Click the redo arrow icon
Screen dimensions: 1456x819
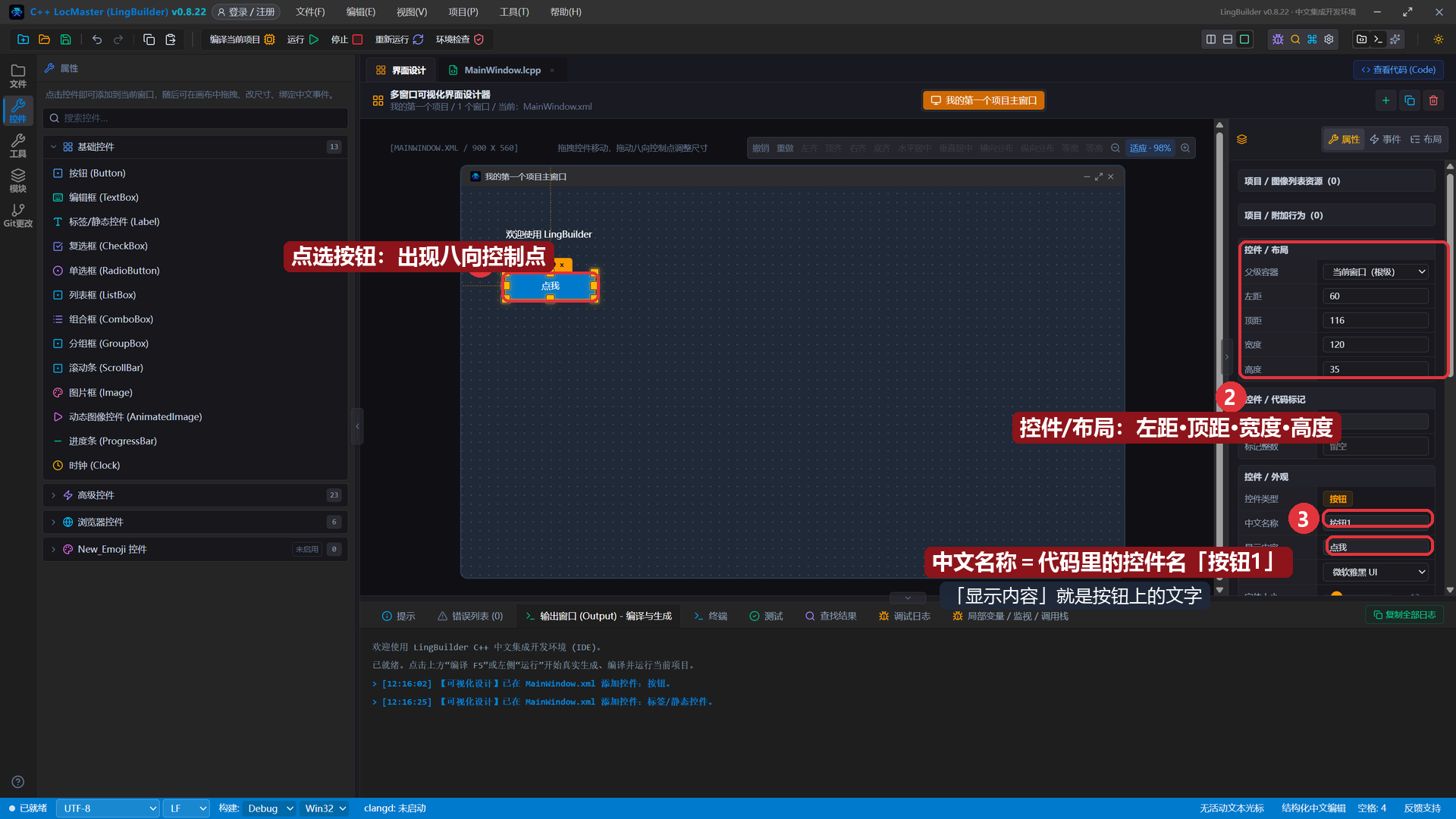[x=118, y=39]
